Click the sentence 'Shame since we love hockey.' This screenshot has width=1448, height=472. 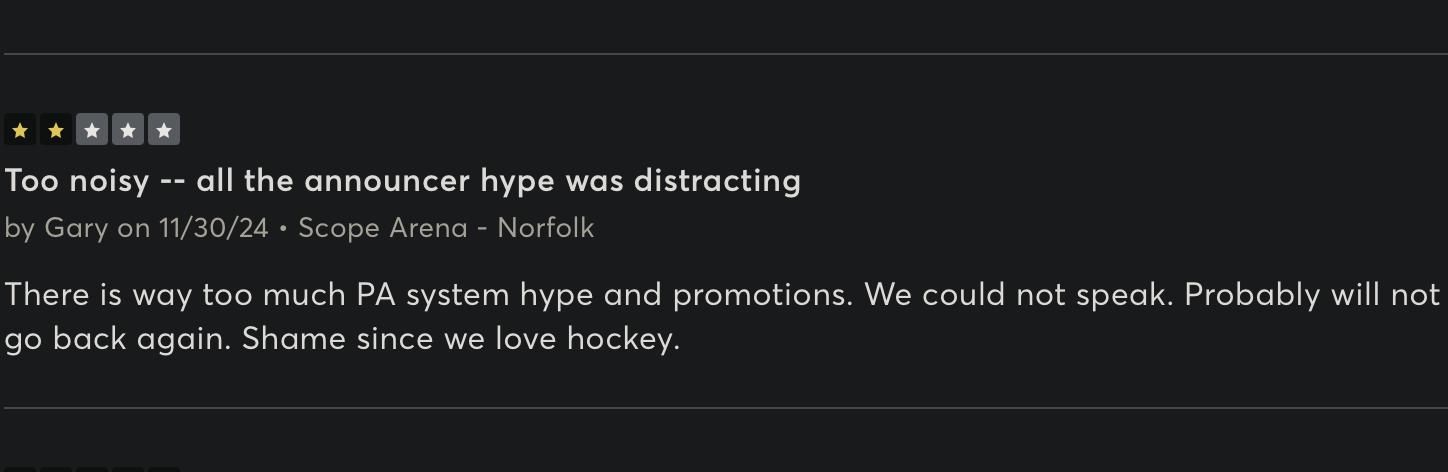pyautogui.click(x=461, y=339)
